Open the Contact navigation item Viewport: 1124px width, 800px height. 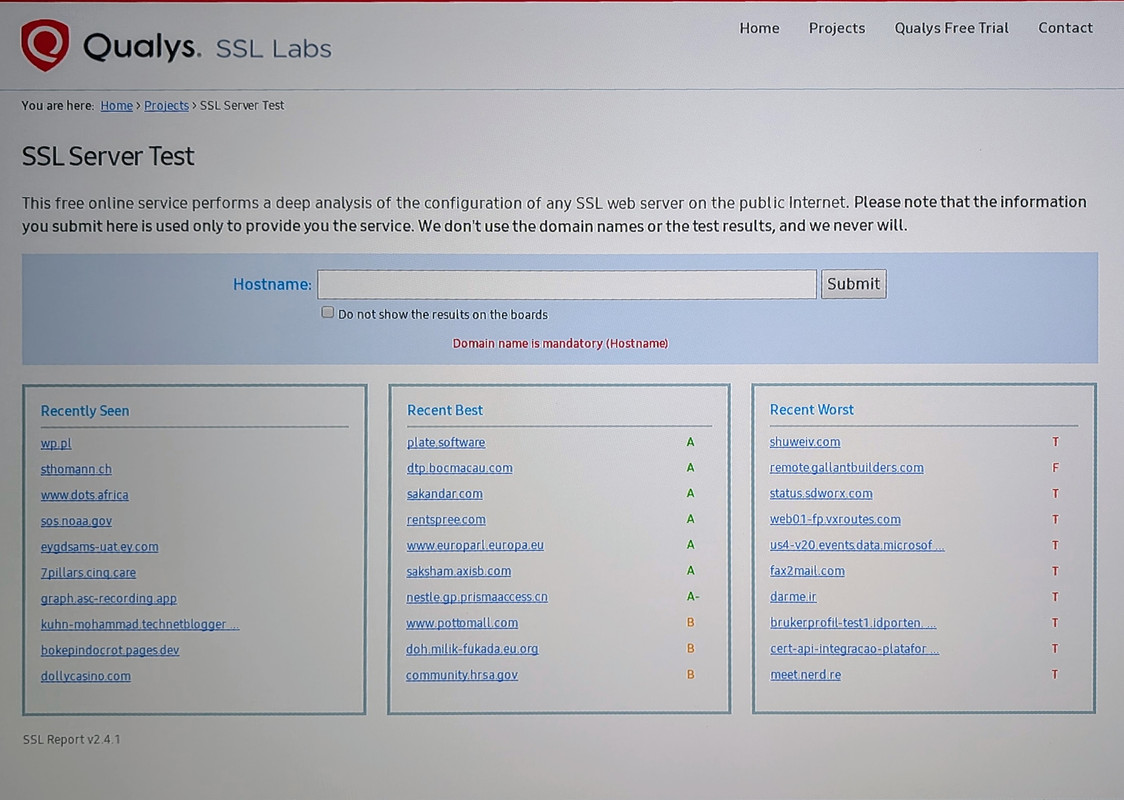(1065, 28)
